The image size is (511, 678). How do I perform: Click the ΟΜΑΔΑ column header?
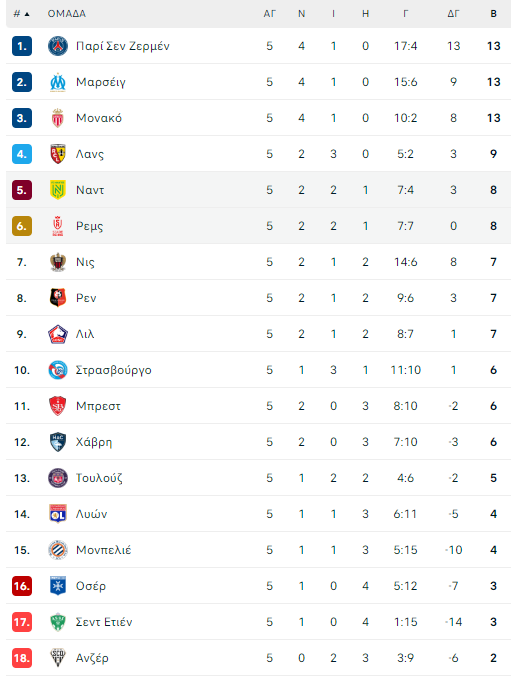[x=67, y=14]
